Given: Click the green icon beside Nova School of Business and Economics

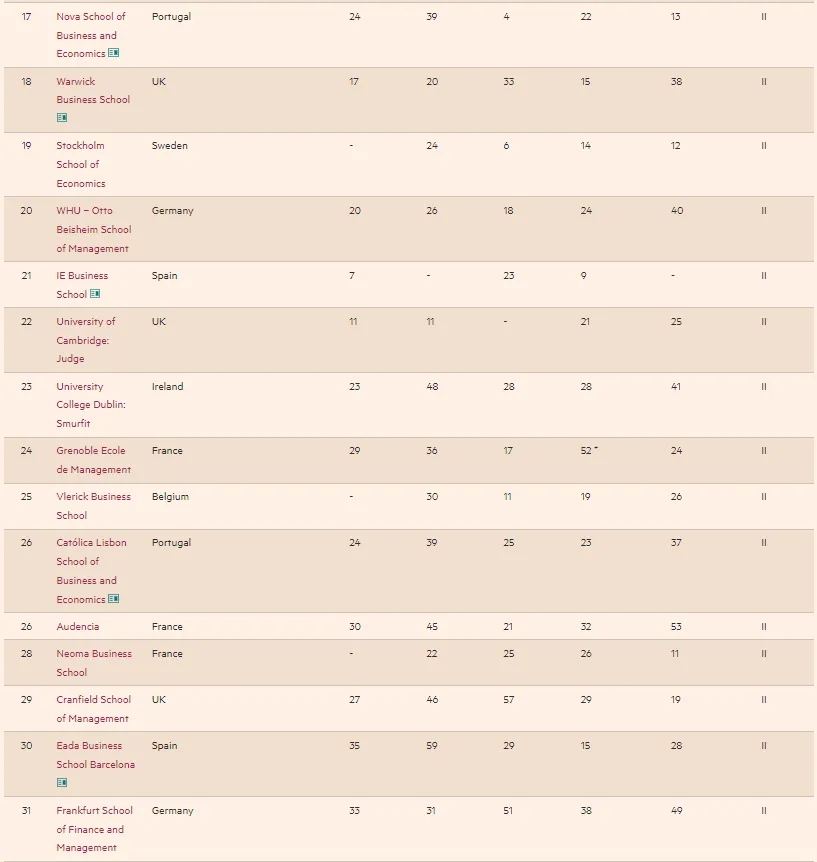Looking at the screenshot, I should coord(114,53).
